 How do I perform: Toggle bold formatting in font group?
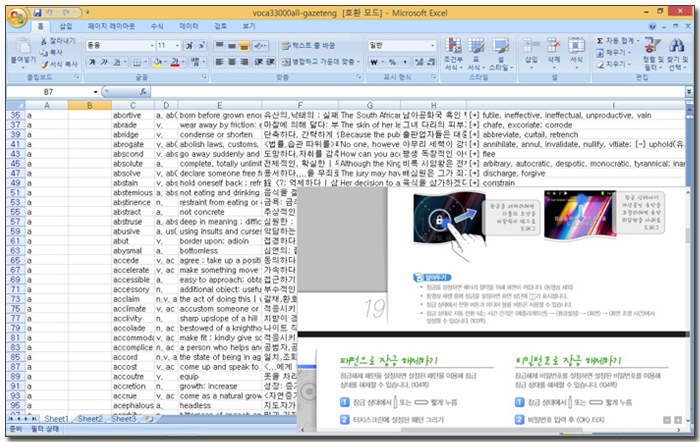pyautogui.click(x=91, y=62)
